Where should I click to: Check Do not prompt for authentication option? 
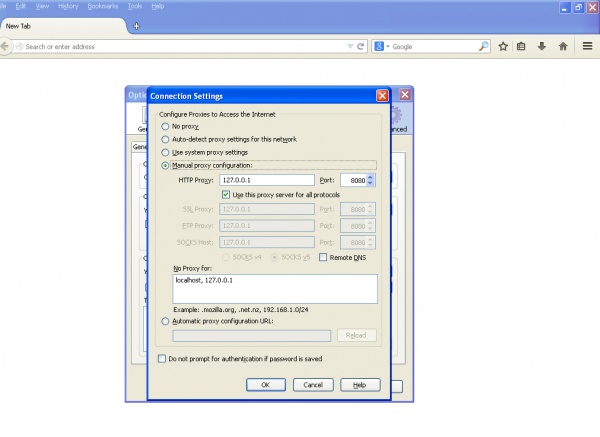pyautogui.click(x=162, y=359)
